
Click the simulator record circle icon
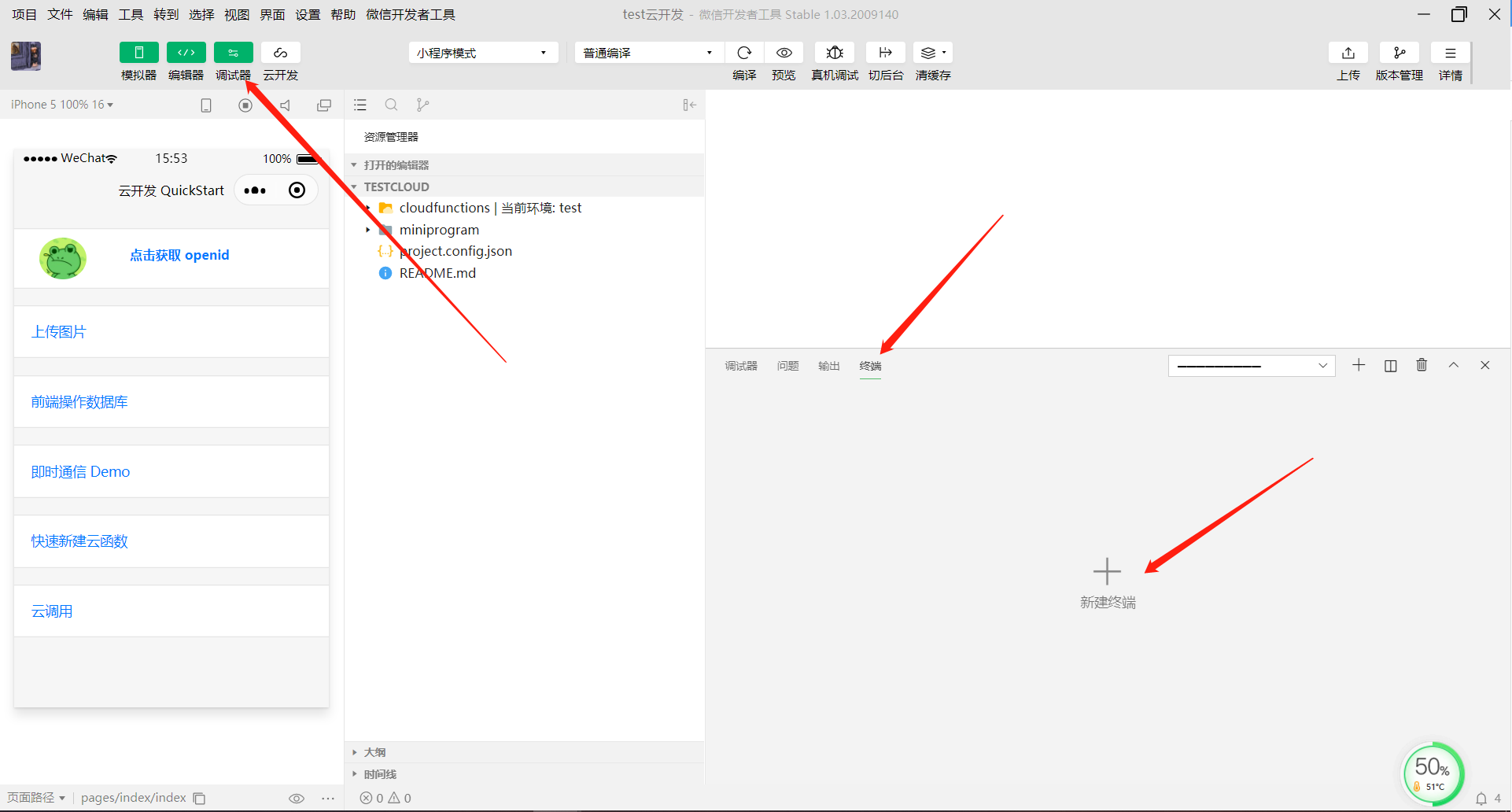point(245,105)
